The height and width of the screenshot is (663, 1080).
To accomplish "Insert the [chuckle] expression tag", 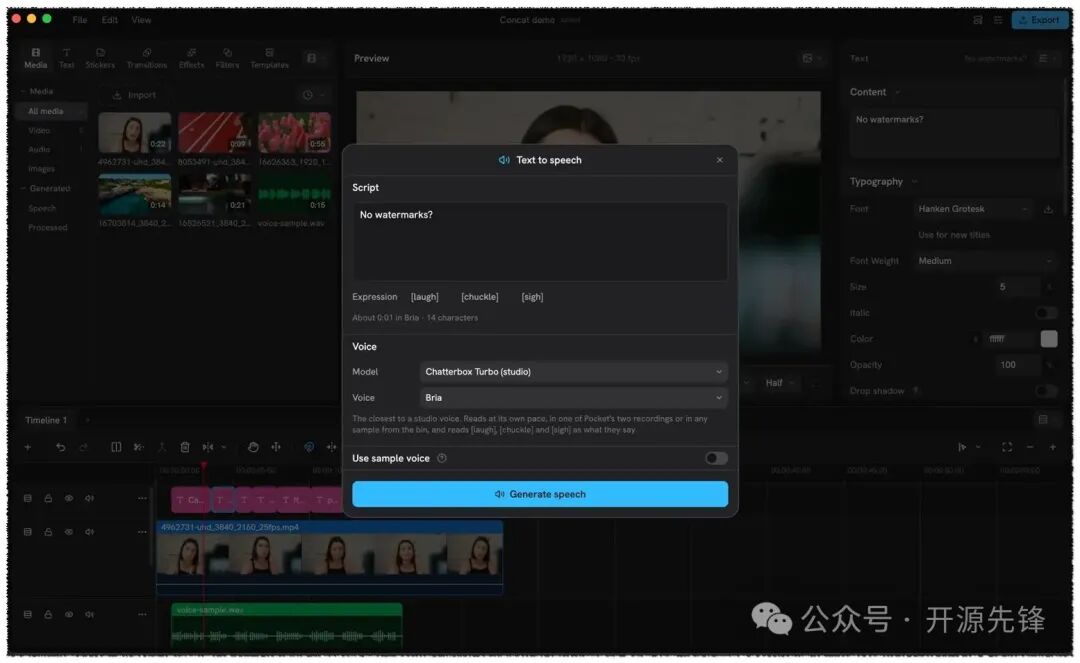I will point(479,297).
